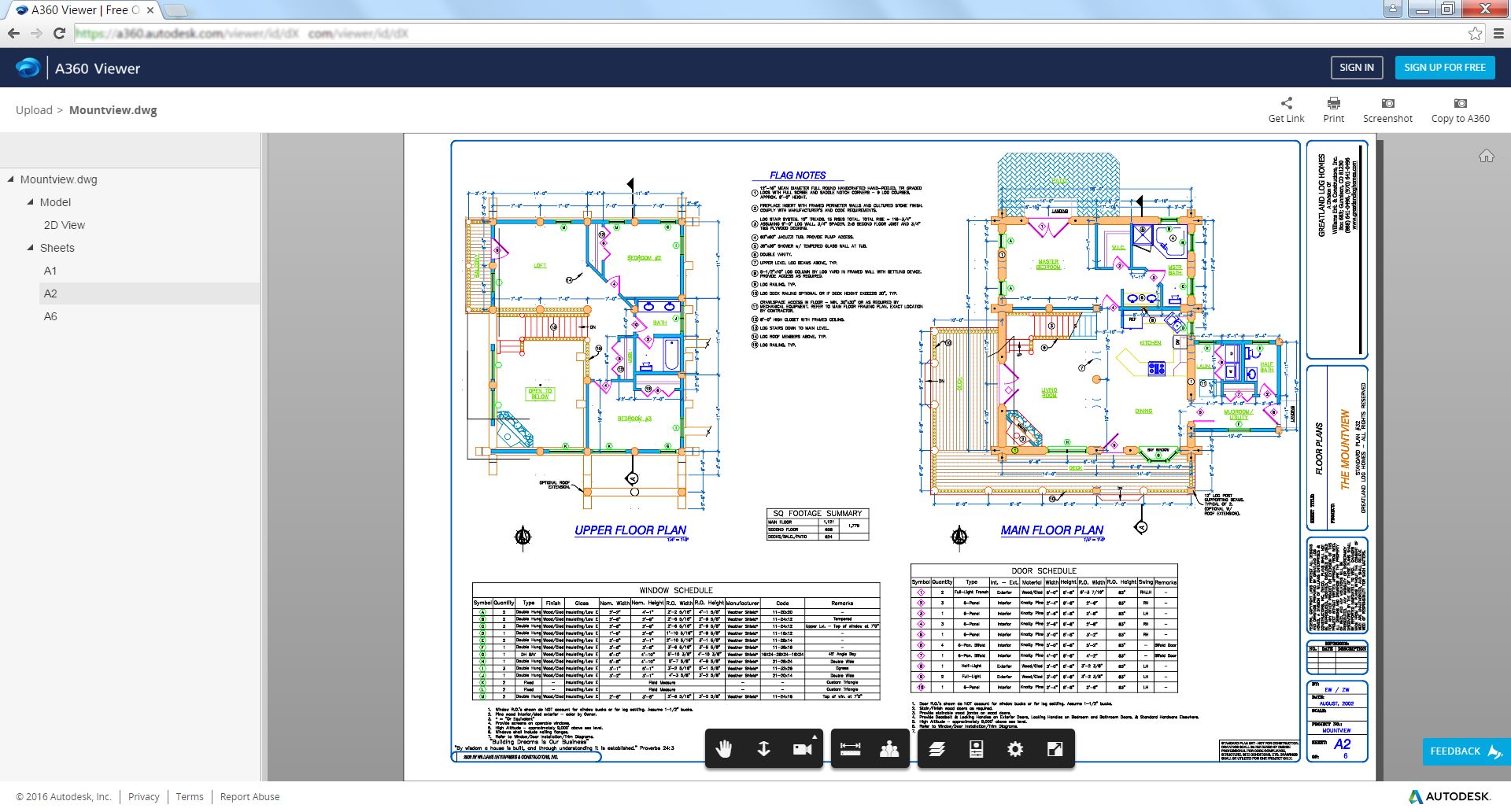Select the Pan hand tool
Viewport: 1511px width, 812px height.
pos(724,749)
